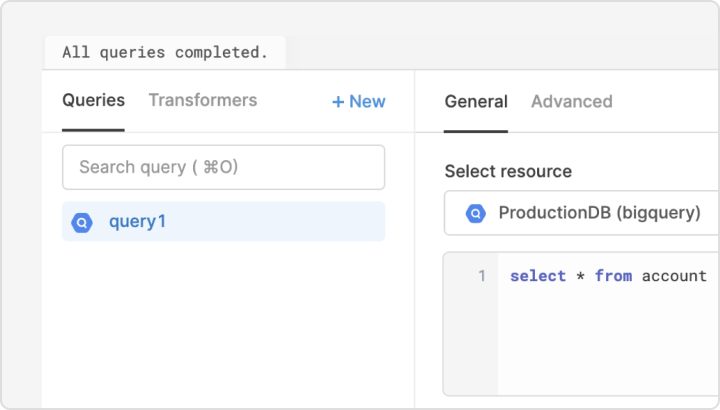720x410 pixels.
Task: Open the Transformers tab
Action: (203, 101)
